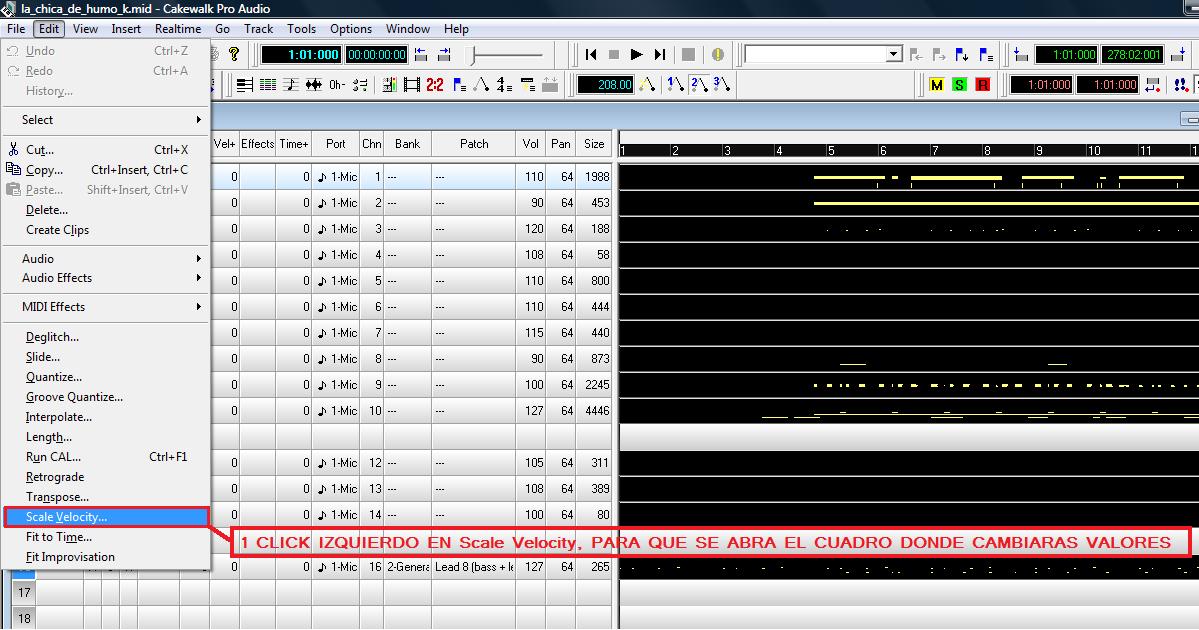Open the Audio waveform view icon
Image resolution: width=1199 pixels, height=630 pixels.
(314, 85)
